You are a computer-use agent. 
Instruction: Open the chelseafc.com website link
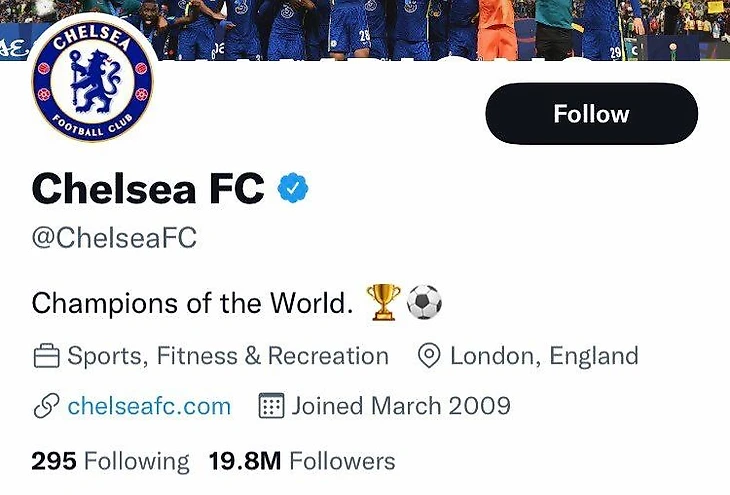point(149,406)
